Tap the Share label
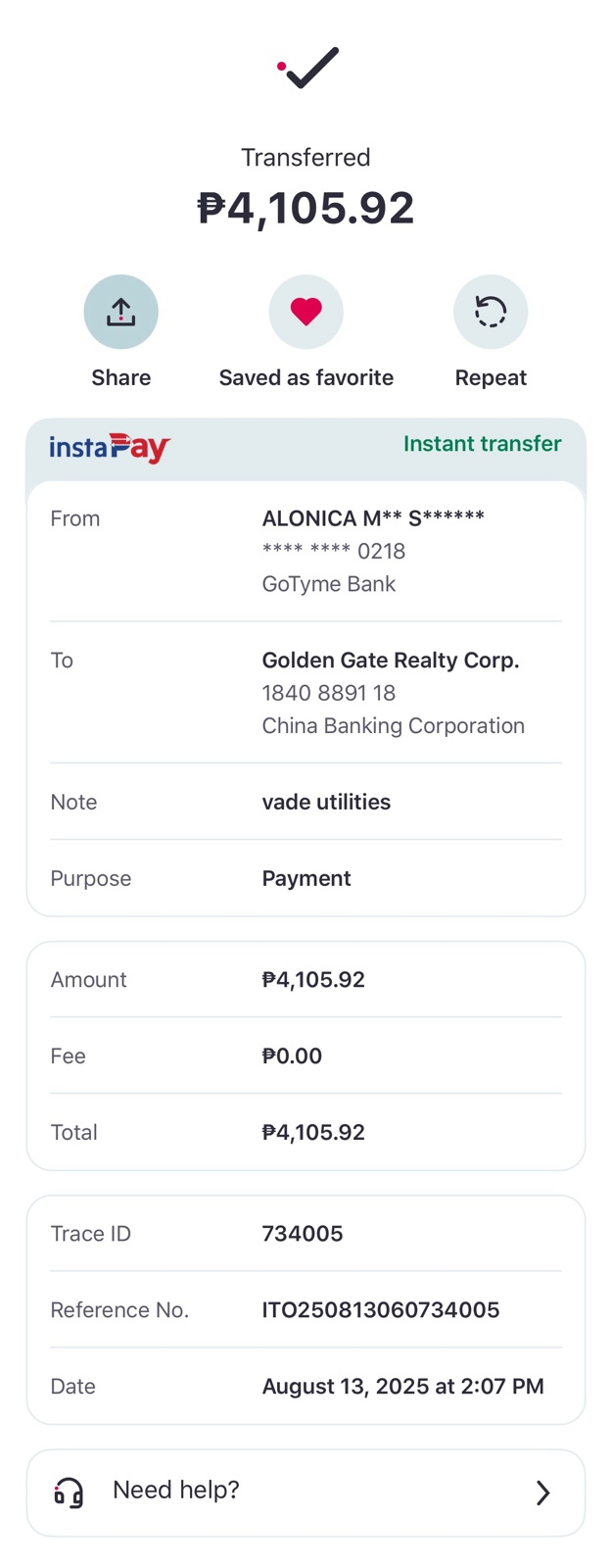This screenshot has height=1568, width=612. 120,377
